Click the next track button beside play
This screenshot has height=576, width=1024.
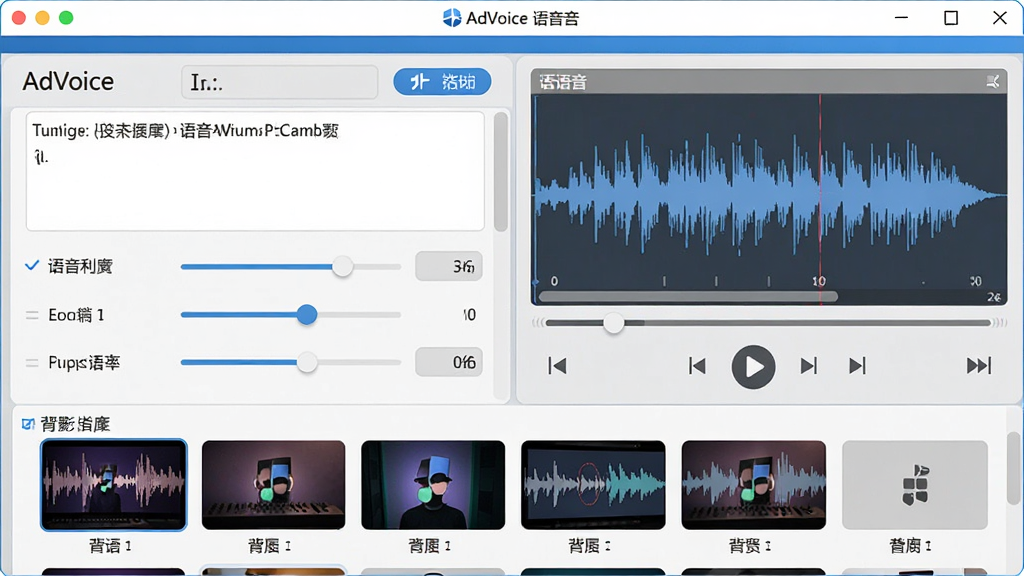808,366
